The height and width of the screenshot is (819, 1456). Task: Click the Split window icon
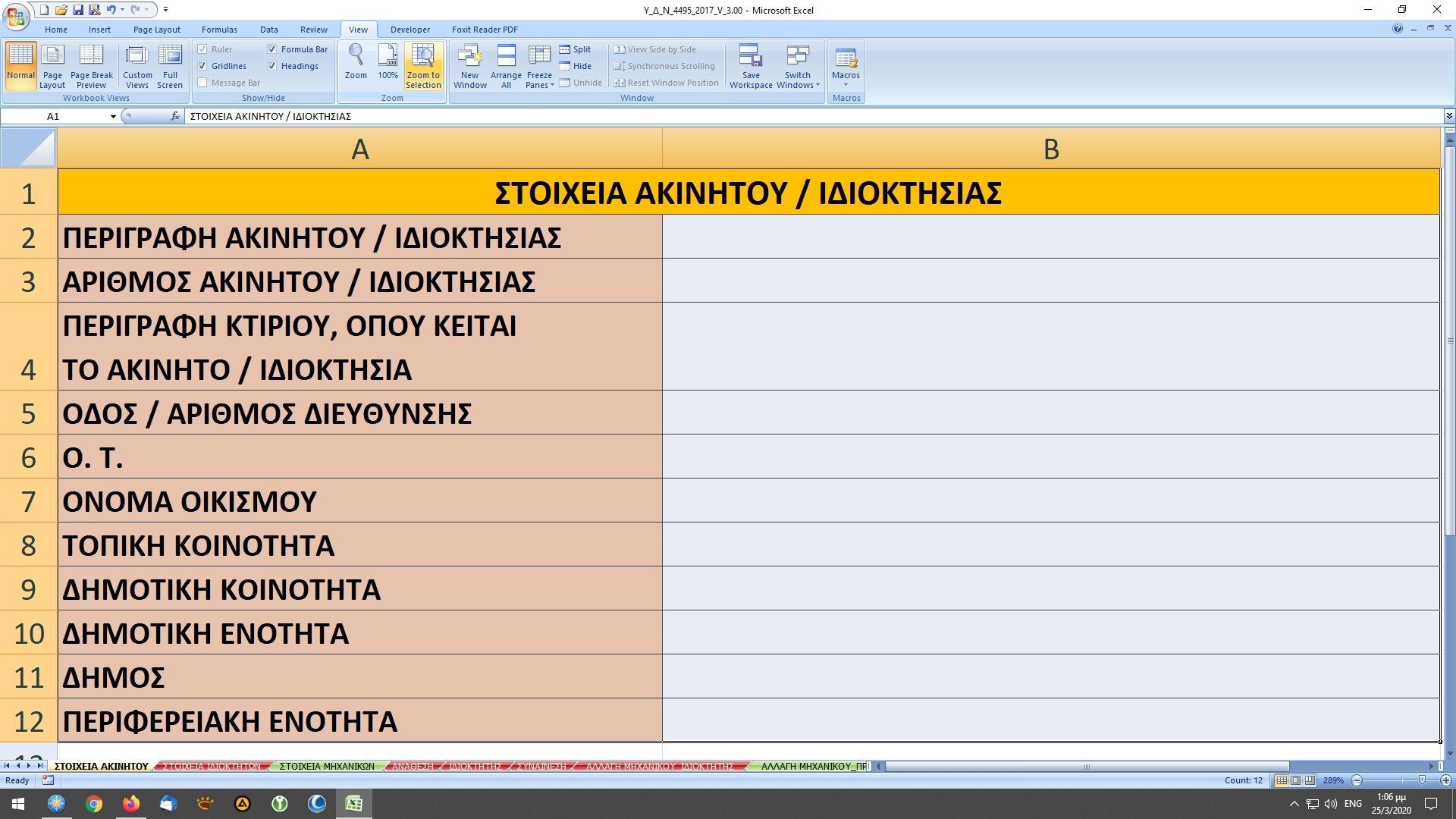tap(575, 49)
